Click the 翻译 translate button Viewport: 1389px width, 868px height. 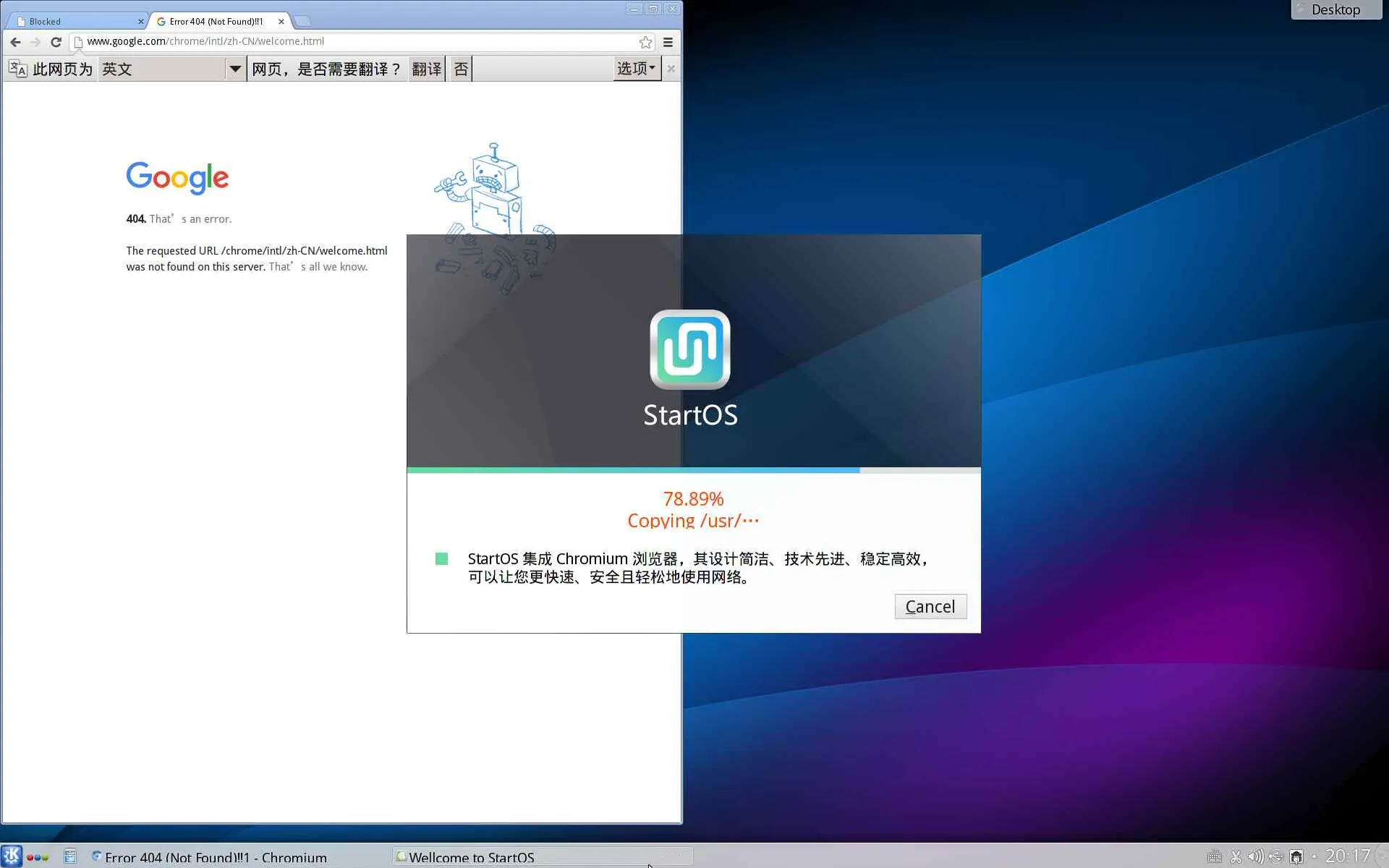coord(426,69)
